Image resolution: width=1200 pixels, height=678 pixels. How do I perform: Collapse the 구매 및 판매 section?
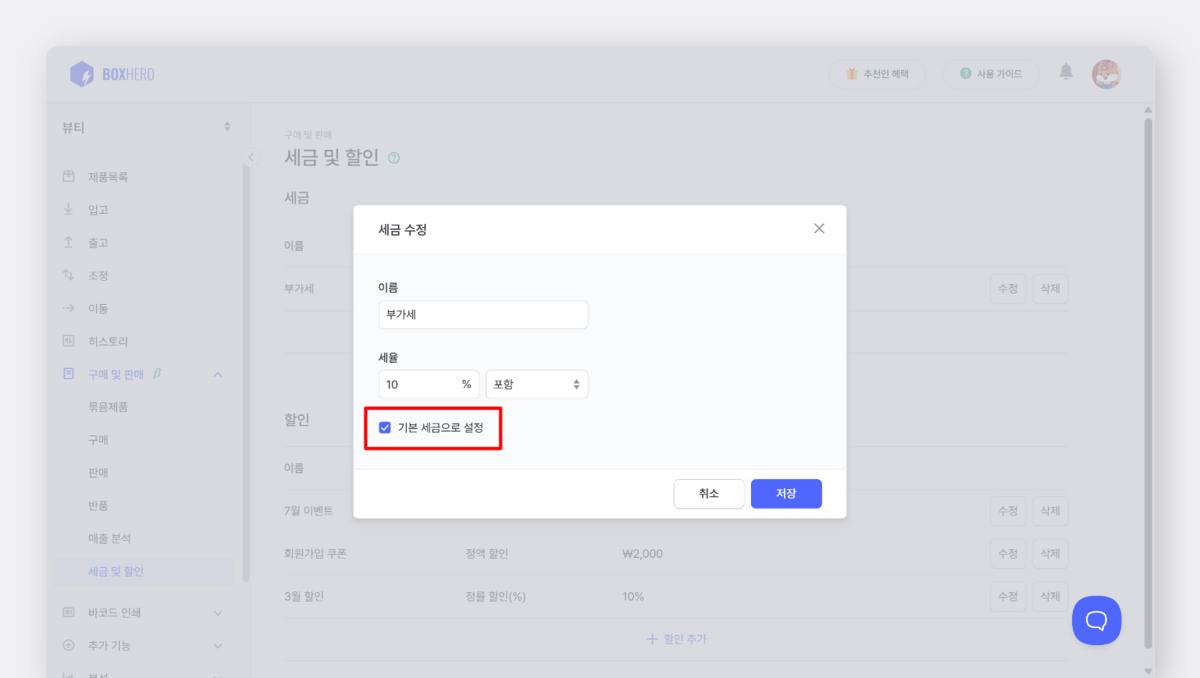point(218,373)
